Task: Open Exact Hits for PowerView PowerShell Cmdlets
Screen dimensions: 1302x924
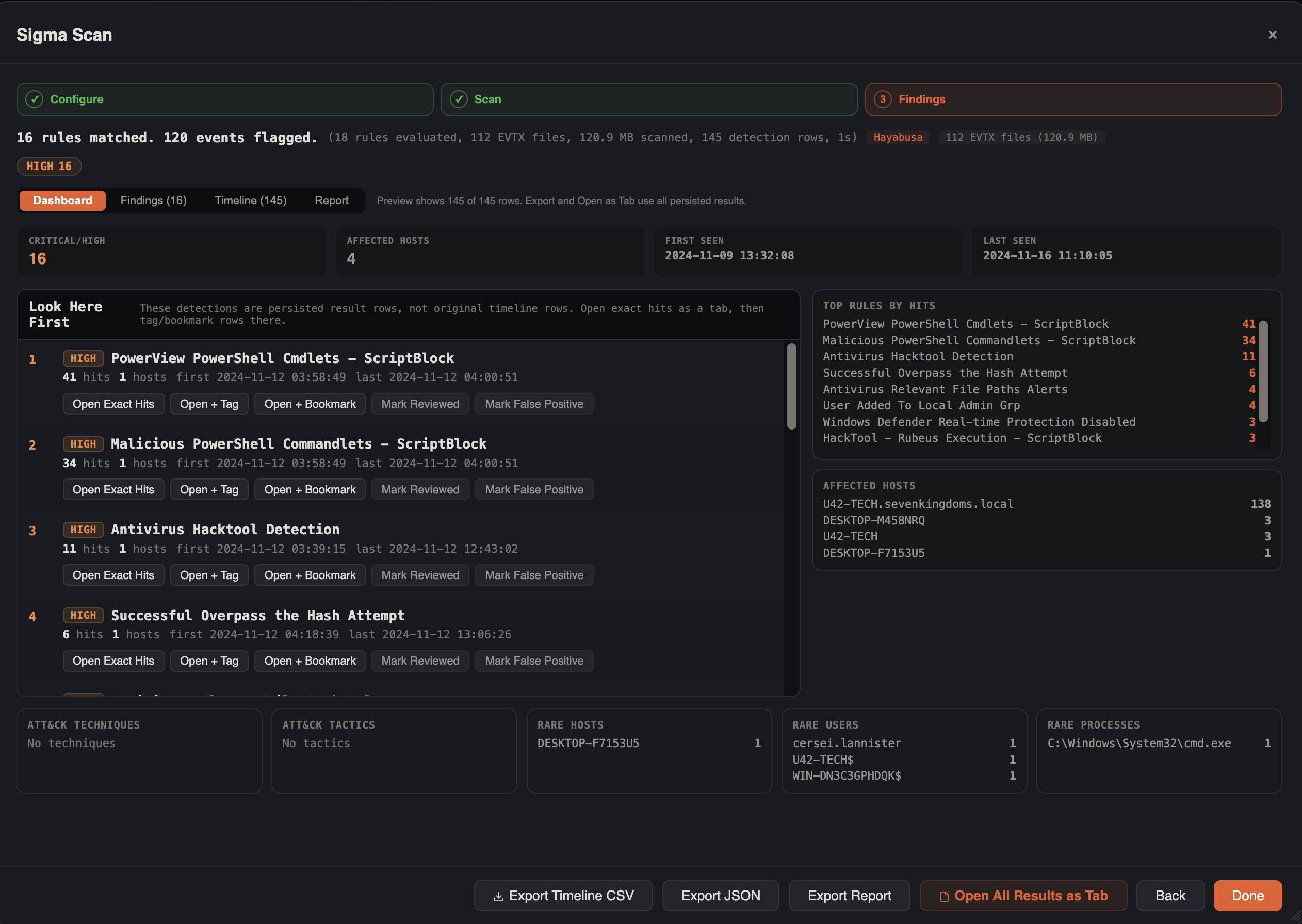Action: click(113, 404)
